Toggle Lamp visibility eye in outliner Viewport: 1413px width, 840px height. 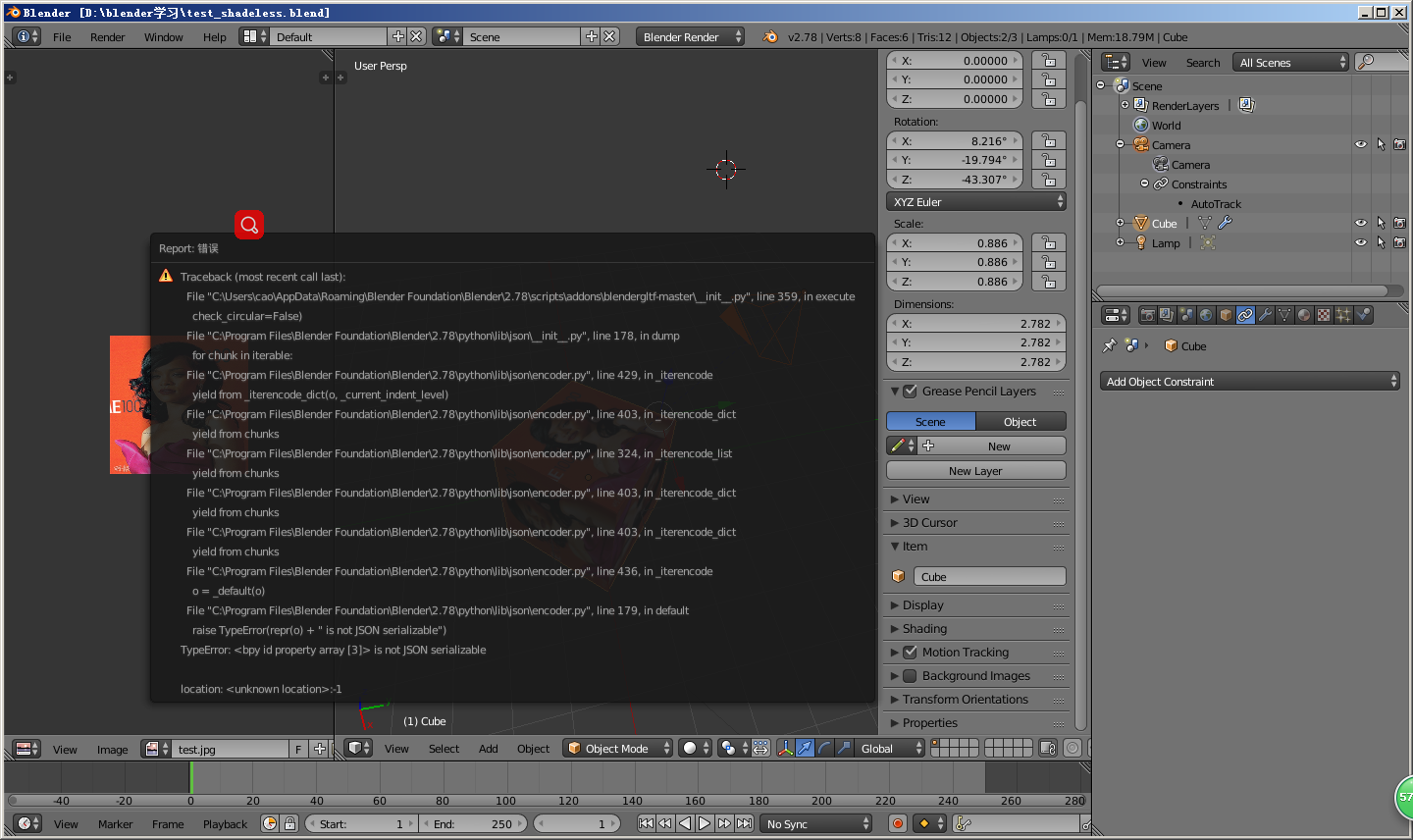point(1361,242)
